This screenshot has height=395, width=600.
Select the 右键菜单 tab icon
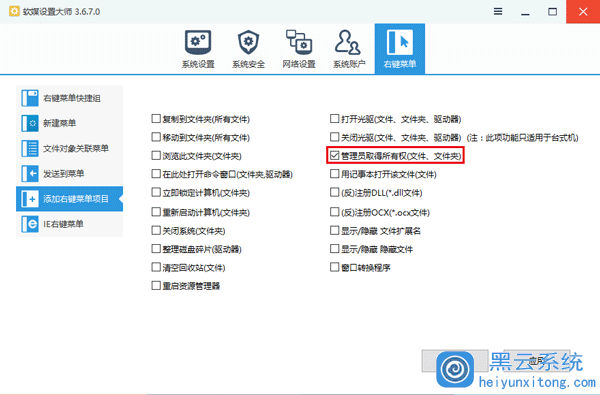coord(399,49)
